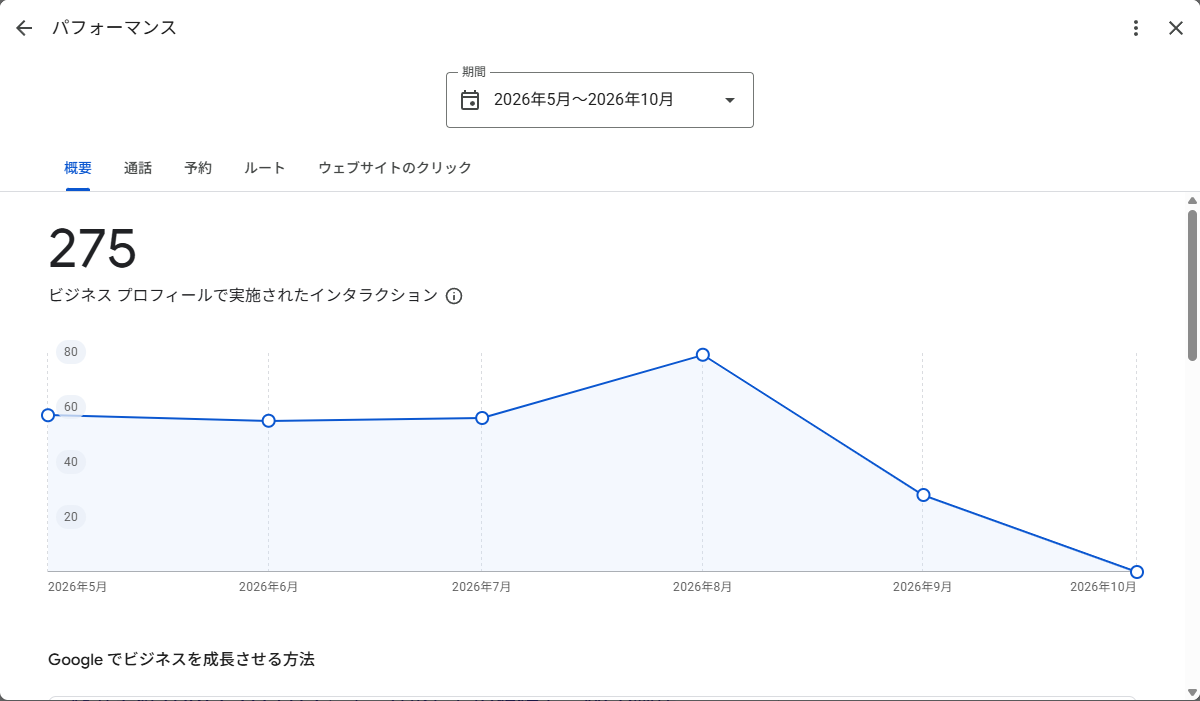Go back with the left arrow icon
Viewport: 1200px width, 701px height.
click(24, 28)
